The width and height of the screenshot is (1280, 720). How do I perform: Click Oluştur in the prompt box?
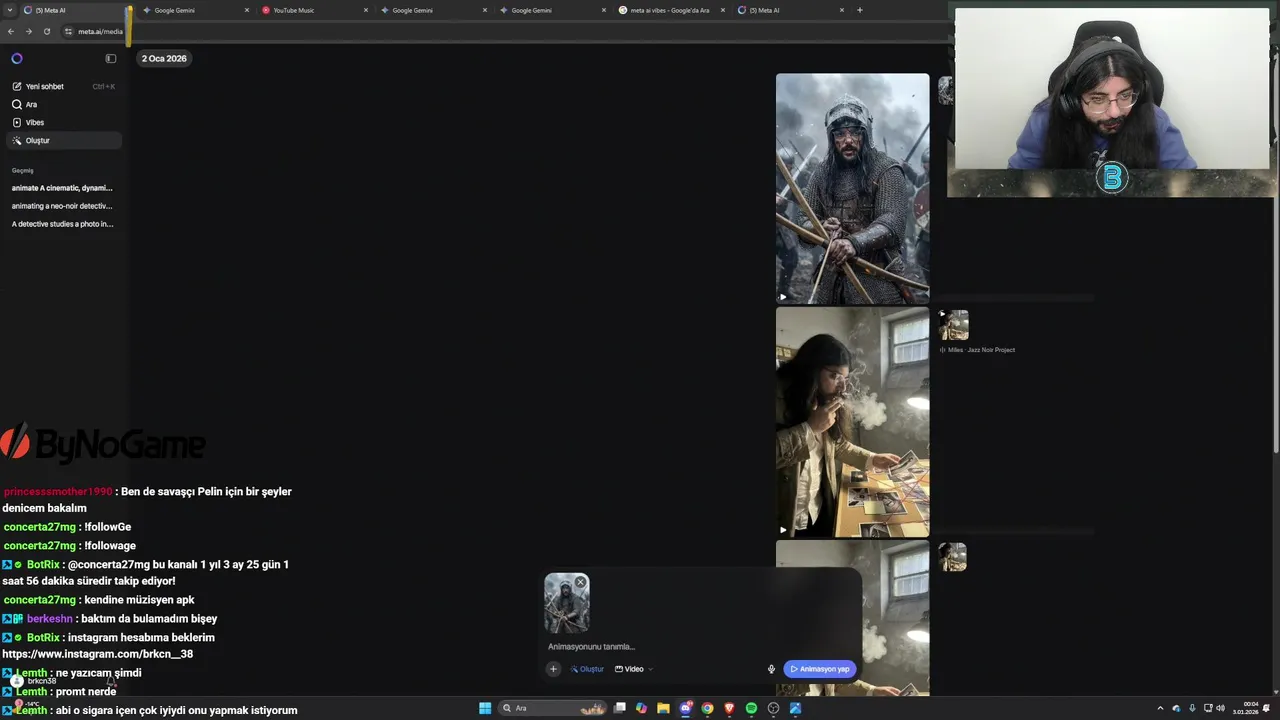pyautogui.click(x=587, y=669)
